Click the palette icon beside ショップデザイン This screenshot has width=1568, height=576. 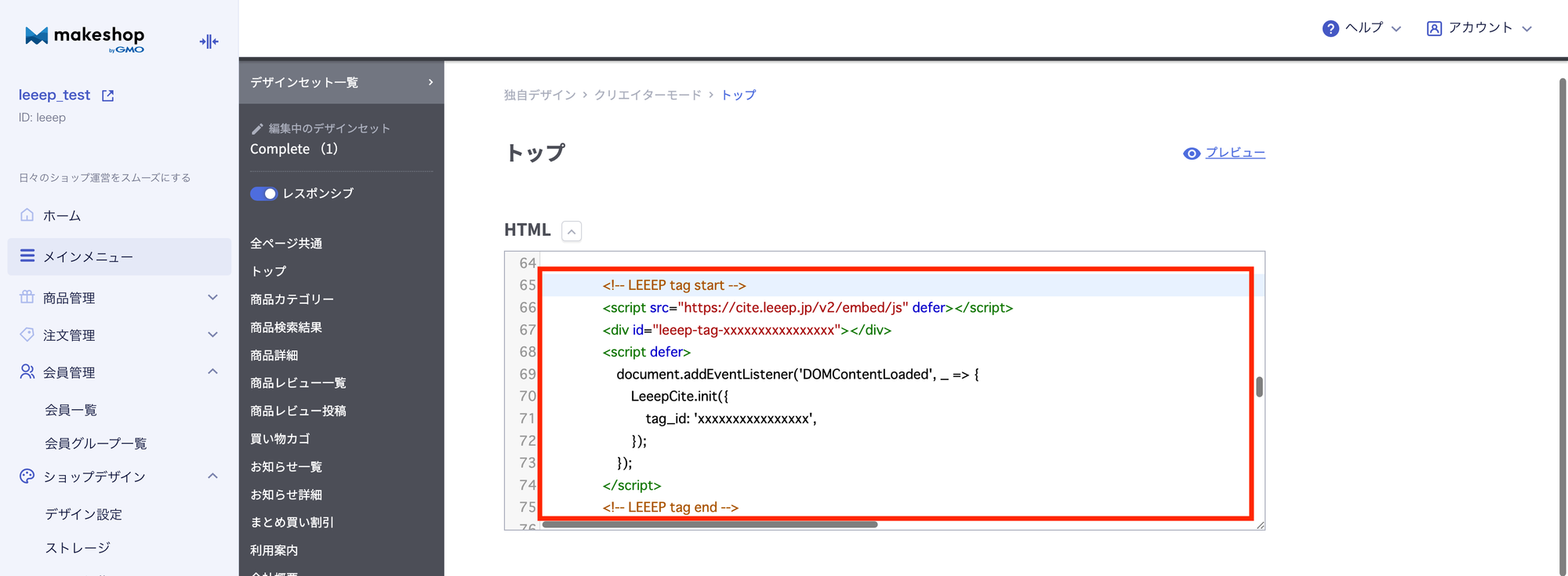27,476
